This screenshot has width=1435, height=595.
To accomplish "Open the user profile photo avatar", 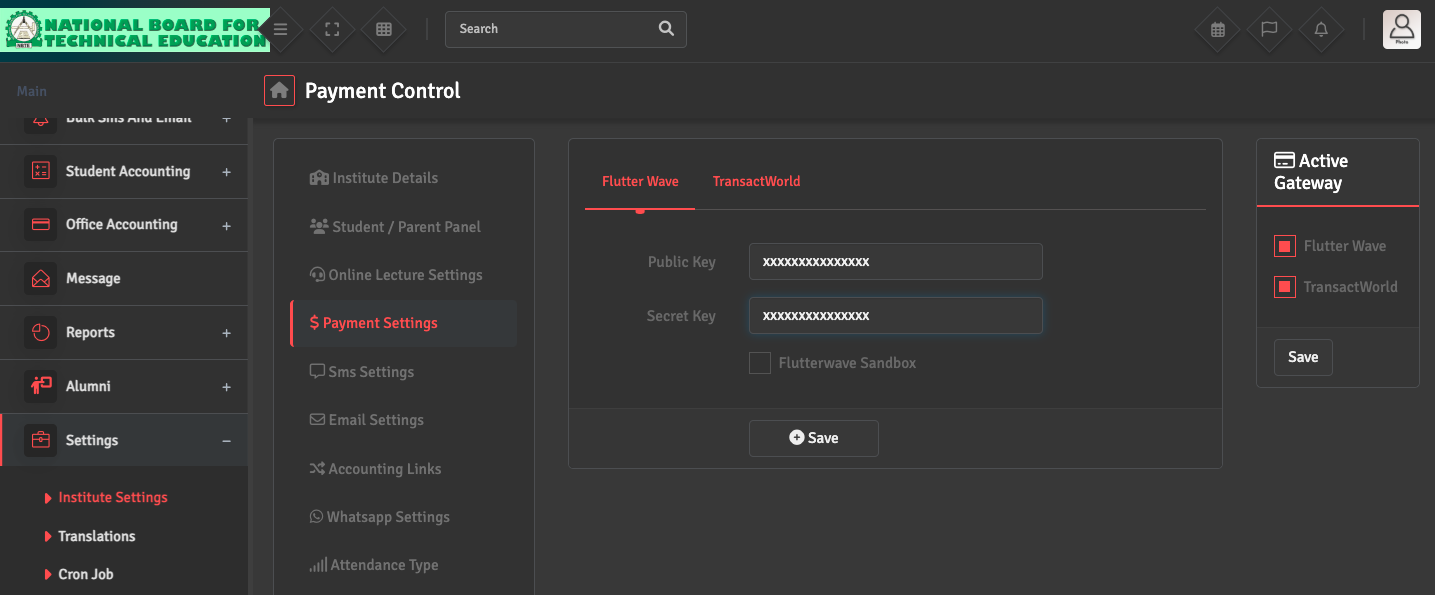I will 1401,29.
